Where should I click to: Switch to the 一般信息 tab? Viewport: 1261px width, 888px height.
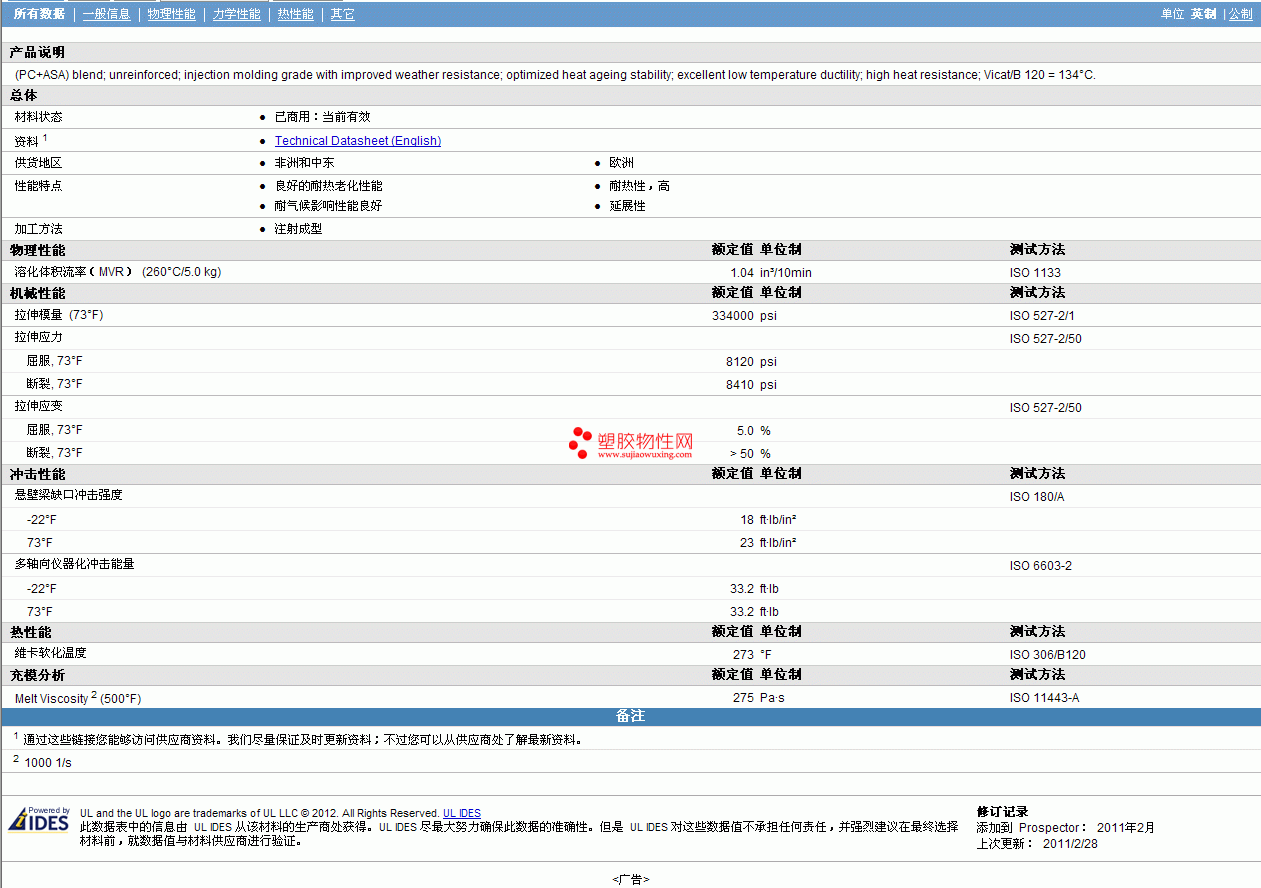click(x=106, y=14)
